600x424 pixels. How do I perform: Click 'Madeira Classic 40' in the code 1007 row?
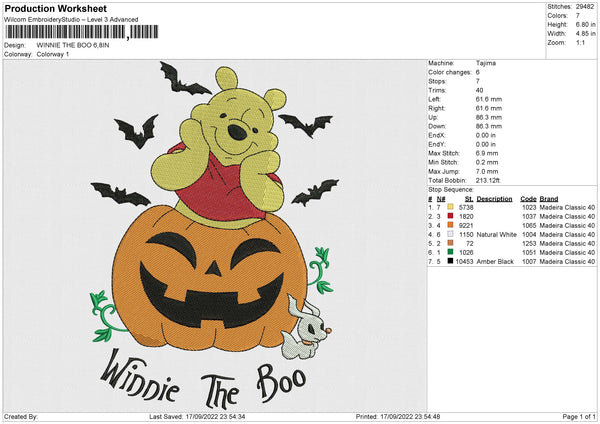567,261
